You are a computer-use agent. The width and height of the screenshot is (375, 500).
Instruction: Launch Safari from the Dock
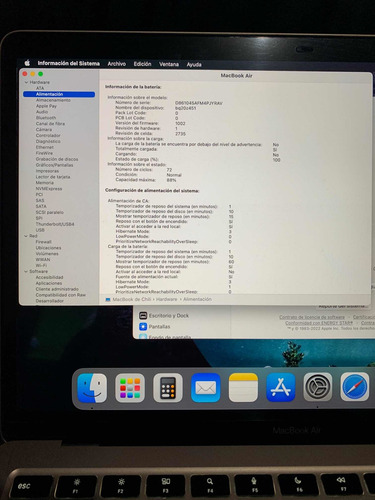355,387
